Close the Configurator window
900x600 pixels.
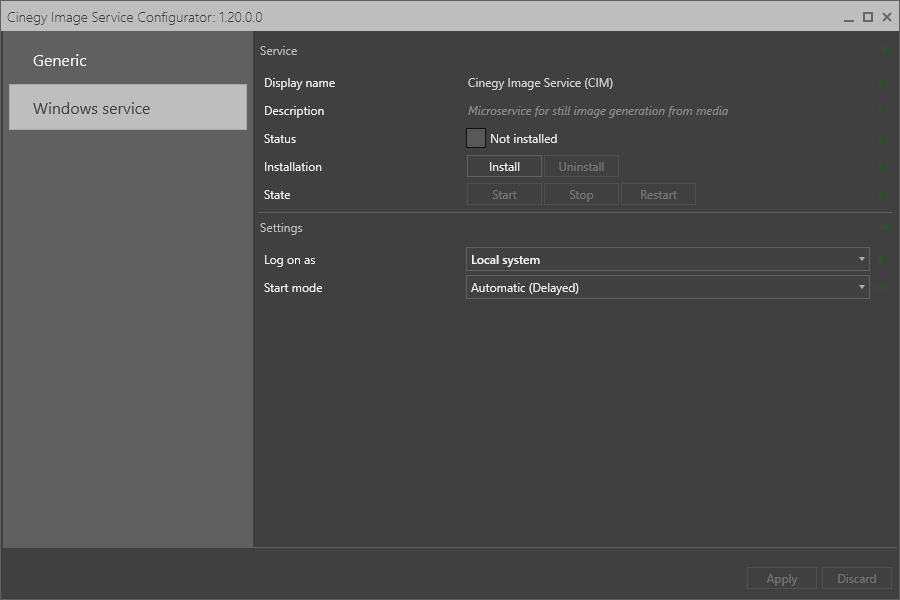(x=887, y=17)
